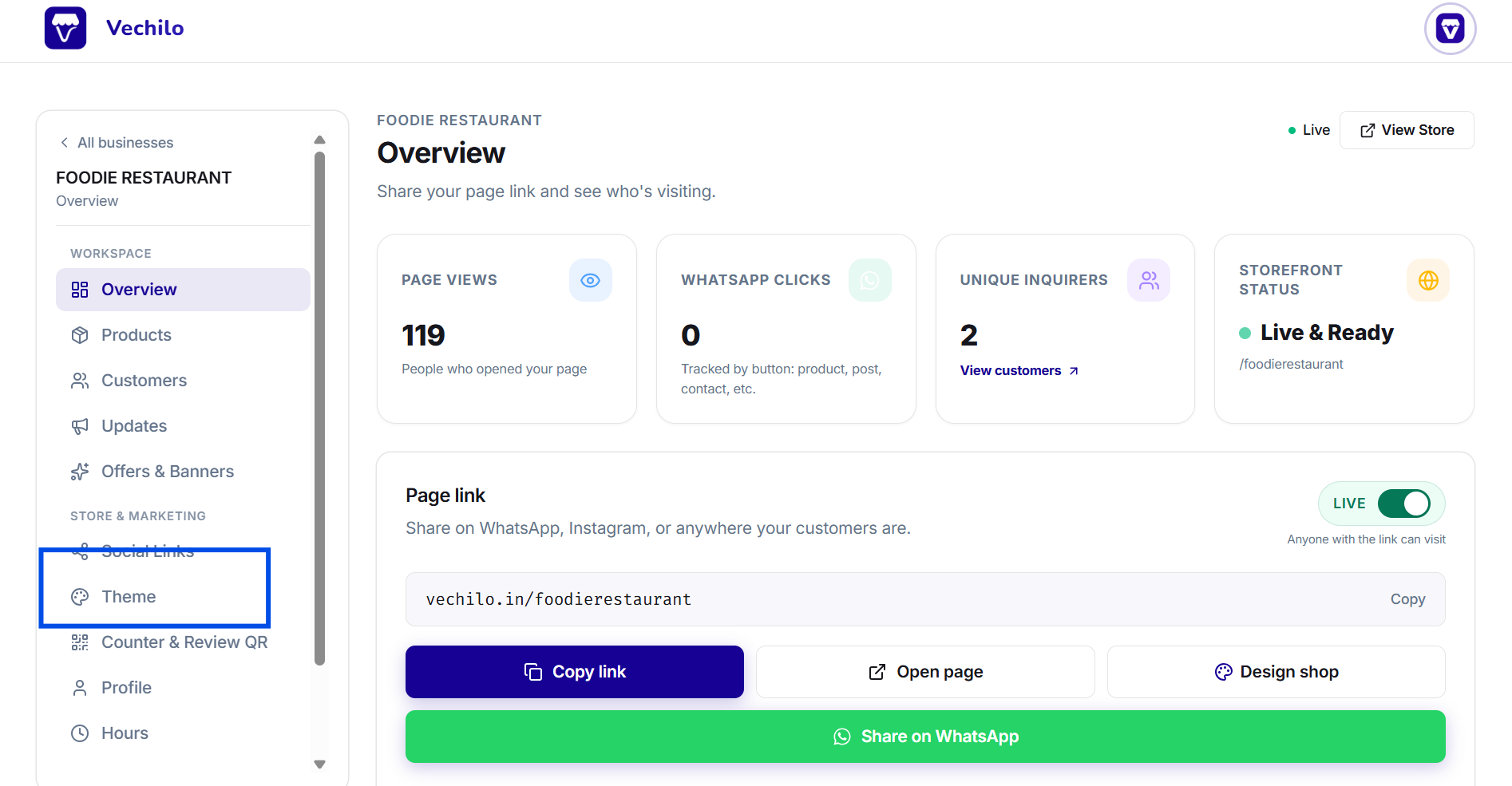This screenshot has width=1512, height=786.
Task: Click the Theme palette icon in the sidebar
Action: pyautogui.click(x=80, y=597)
